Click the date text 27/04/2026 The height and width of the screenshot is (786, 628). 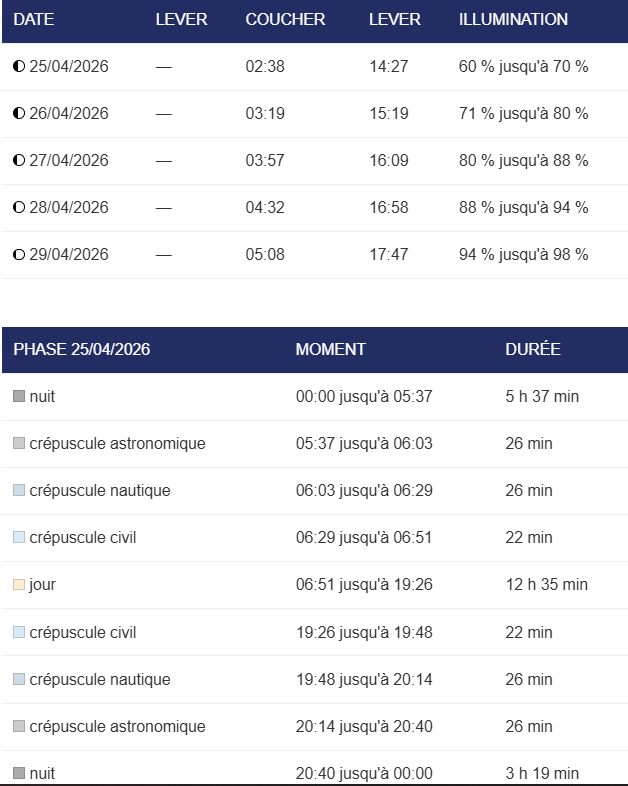69,161
